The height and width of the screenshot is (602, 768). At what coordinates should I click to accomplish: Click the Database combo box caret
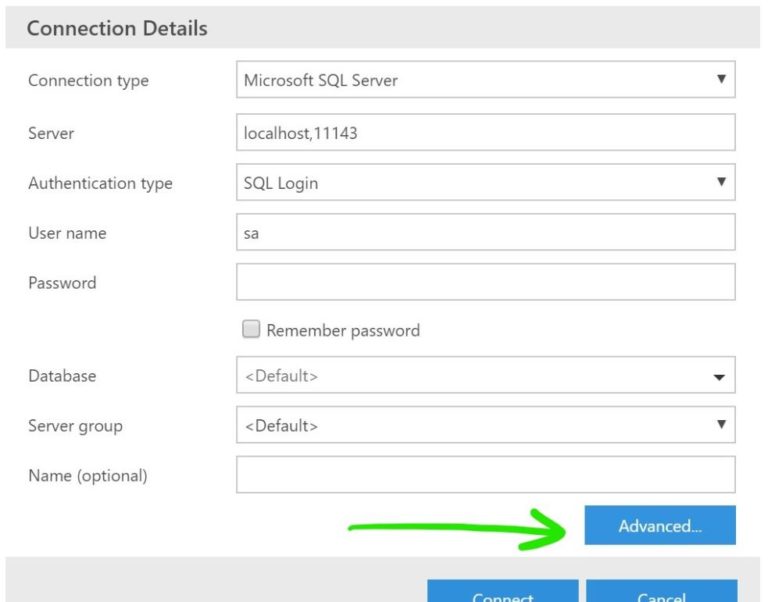click(x=718, y=377)
